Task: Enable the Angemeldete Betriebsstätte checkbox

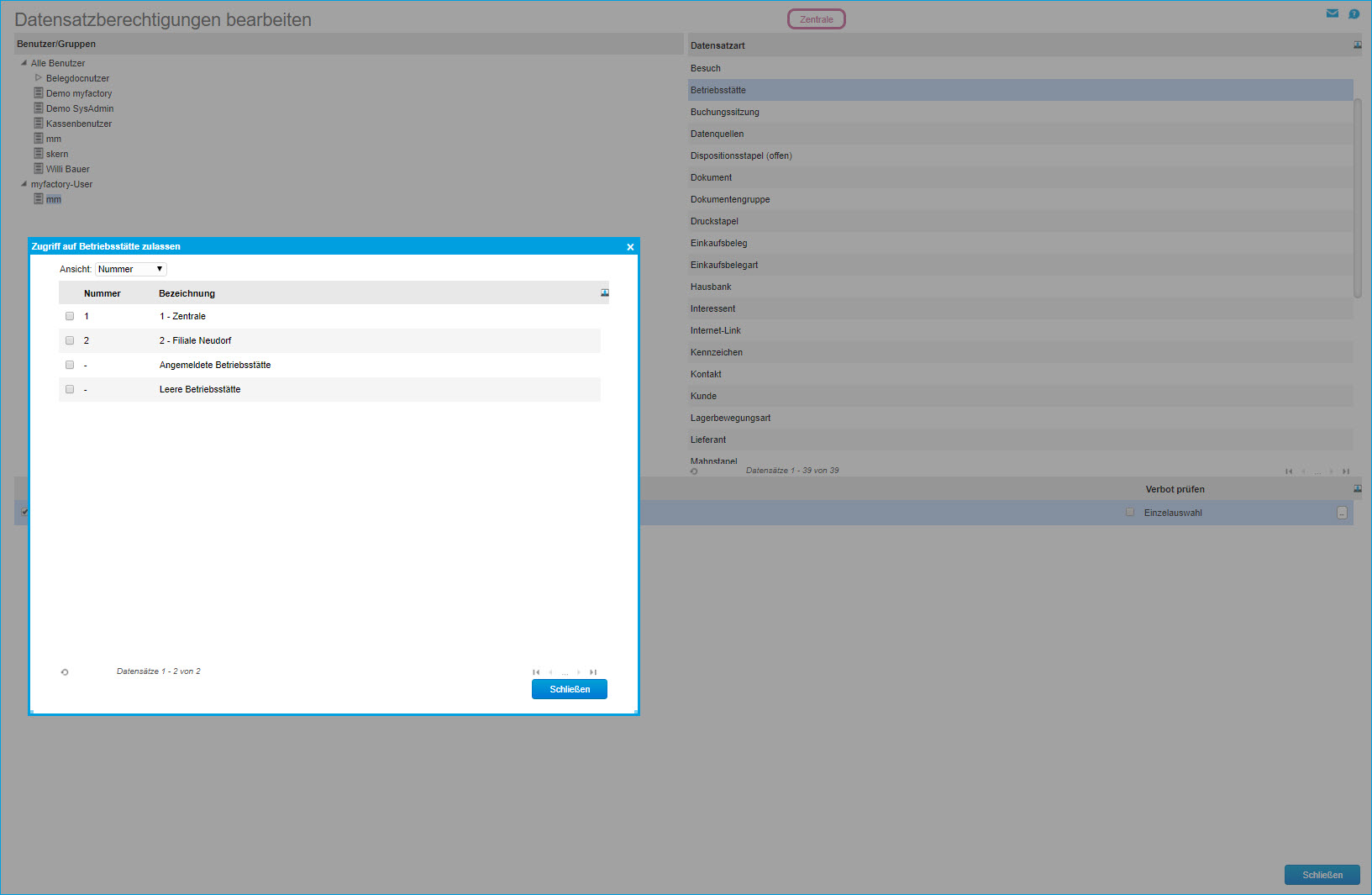Action: (70, 365)
